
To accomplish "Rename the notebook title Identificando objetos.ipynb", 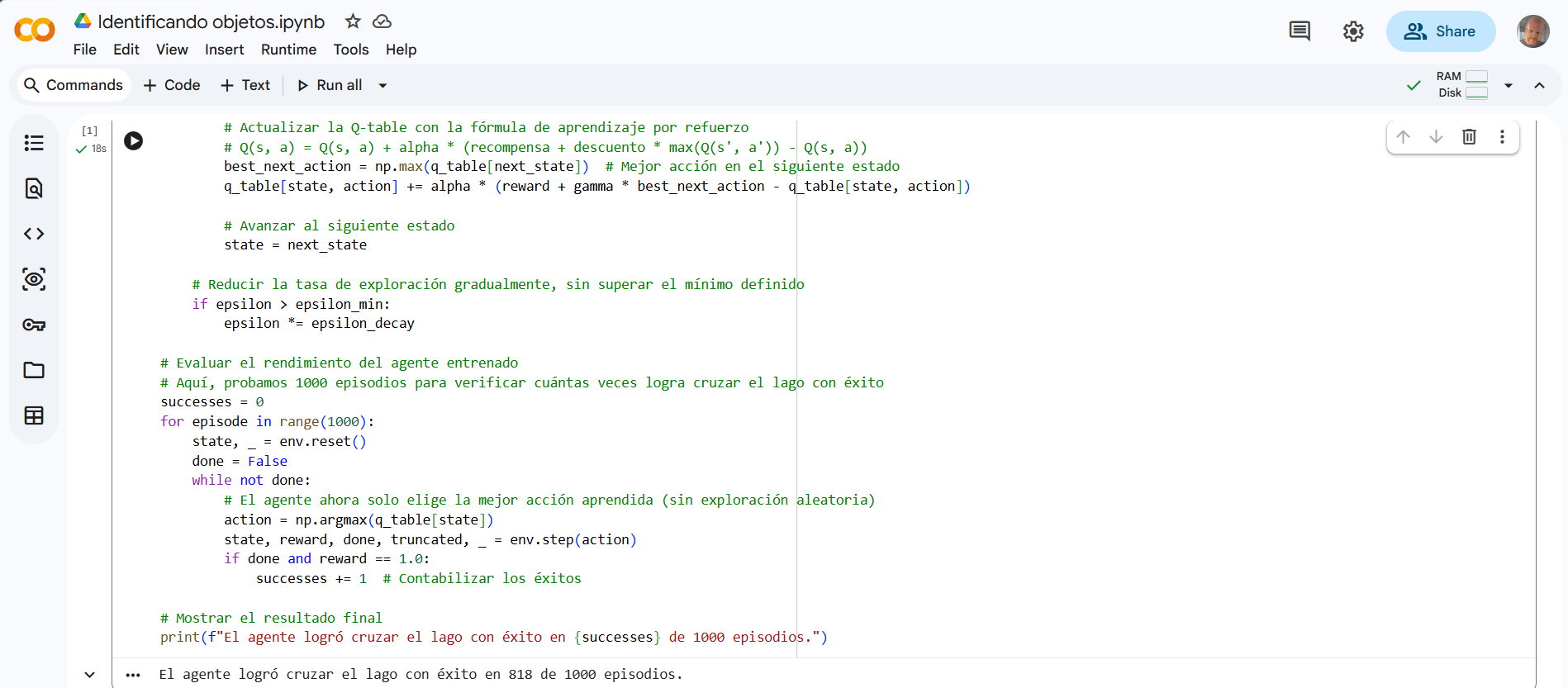I will pos(211,21).
